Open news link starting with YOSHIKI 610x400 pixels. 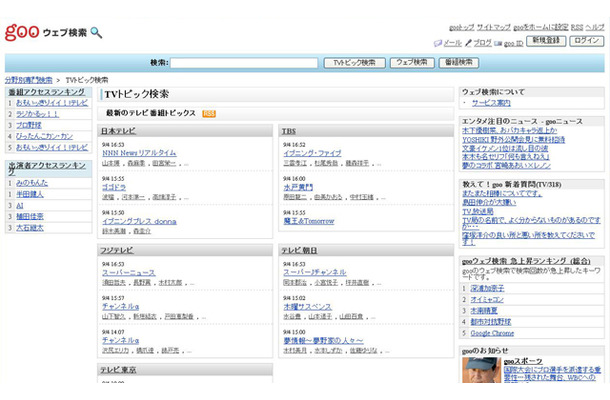514,140
